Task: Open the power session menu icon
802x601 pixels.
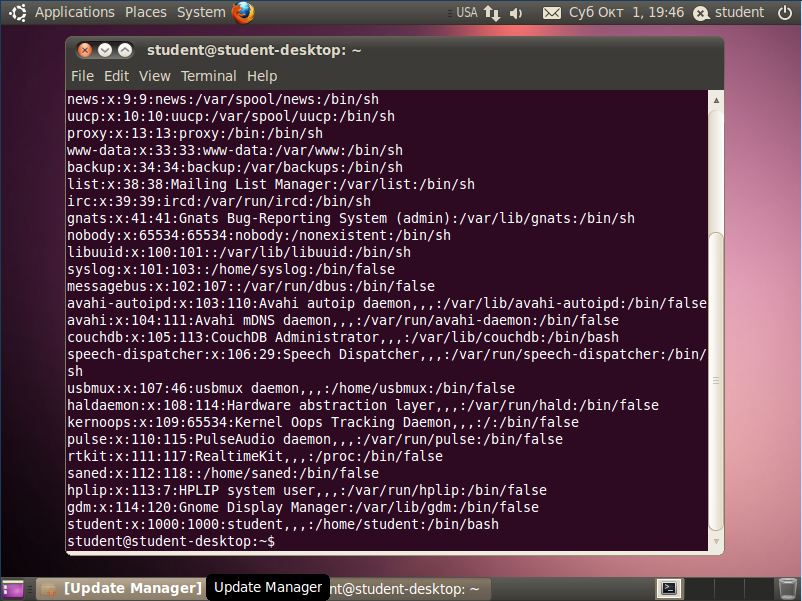Action: (785, 12)
